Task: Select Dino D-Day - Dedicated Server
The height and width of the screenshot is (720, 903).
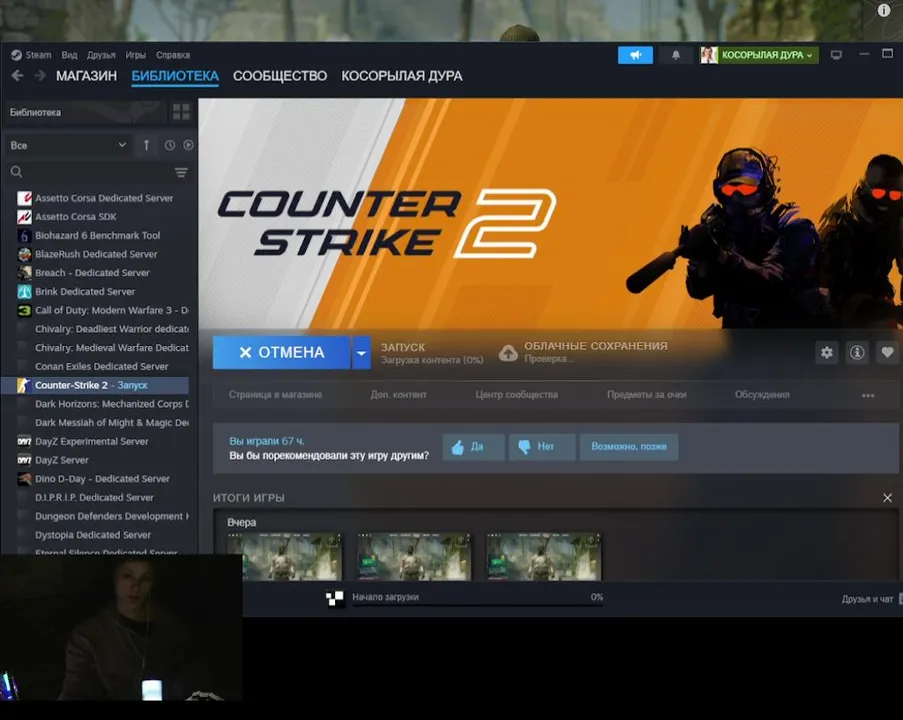Action: pyautogui.click(x=102, y=479)
